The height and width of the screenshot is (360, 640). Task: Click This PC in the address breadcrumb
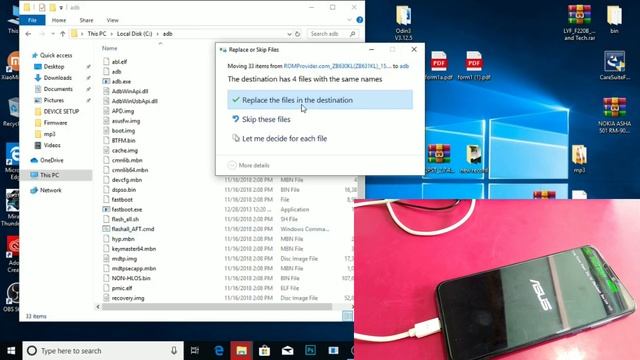[x=97, y=34]
